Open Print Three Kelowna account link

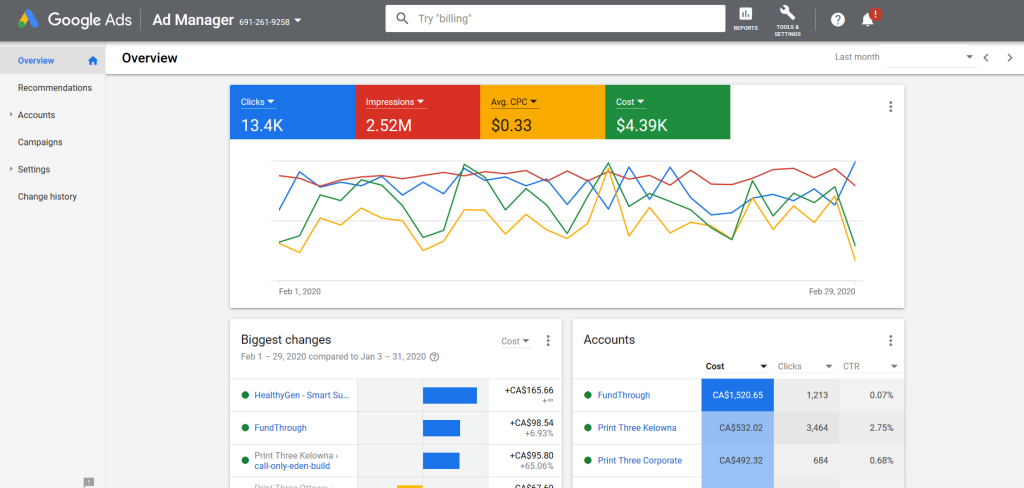(x=637, y=428)
